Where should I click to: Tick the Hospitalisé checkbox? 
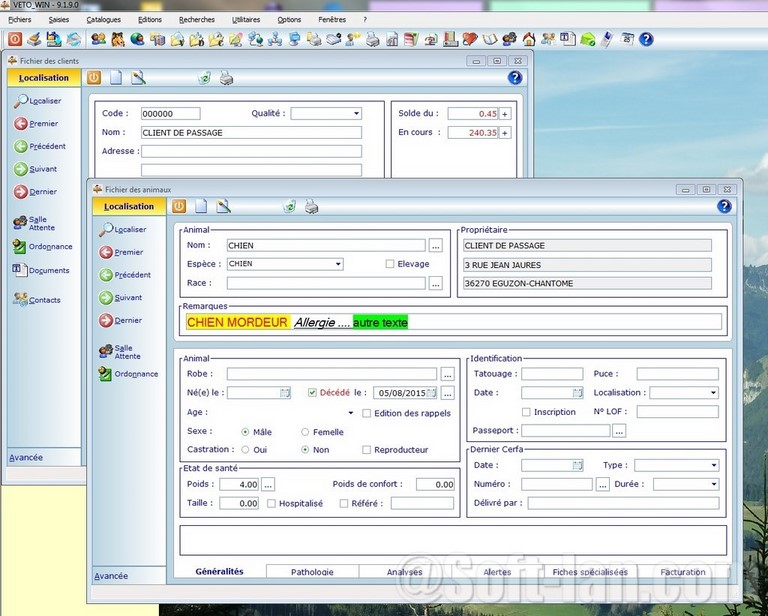coord(272,504)
